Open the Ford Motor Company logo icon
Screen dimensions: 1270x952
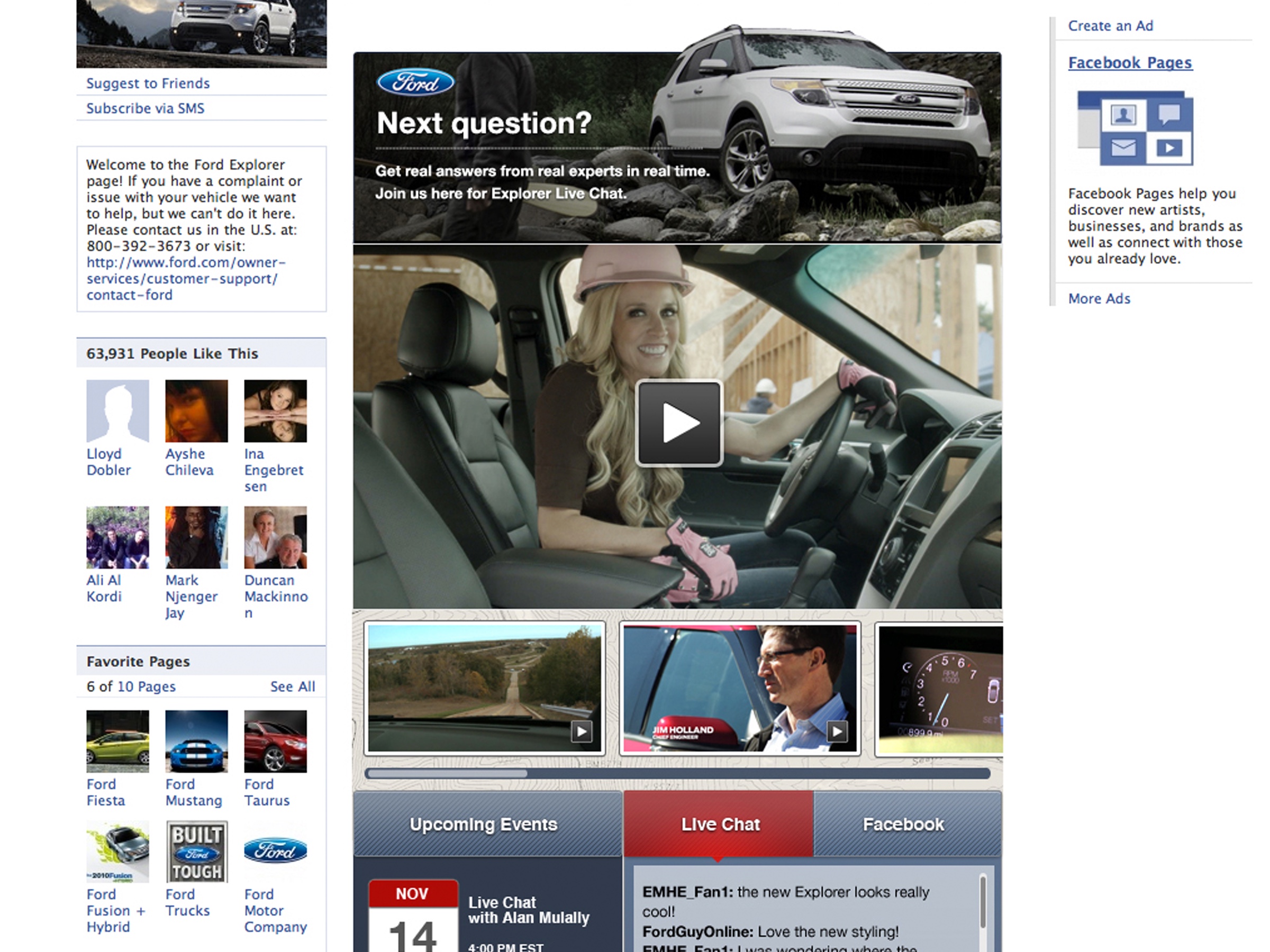coord(276,850)
